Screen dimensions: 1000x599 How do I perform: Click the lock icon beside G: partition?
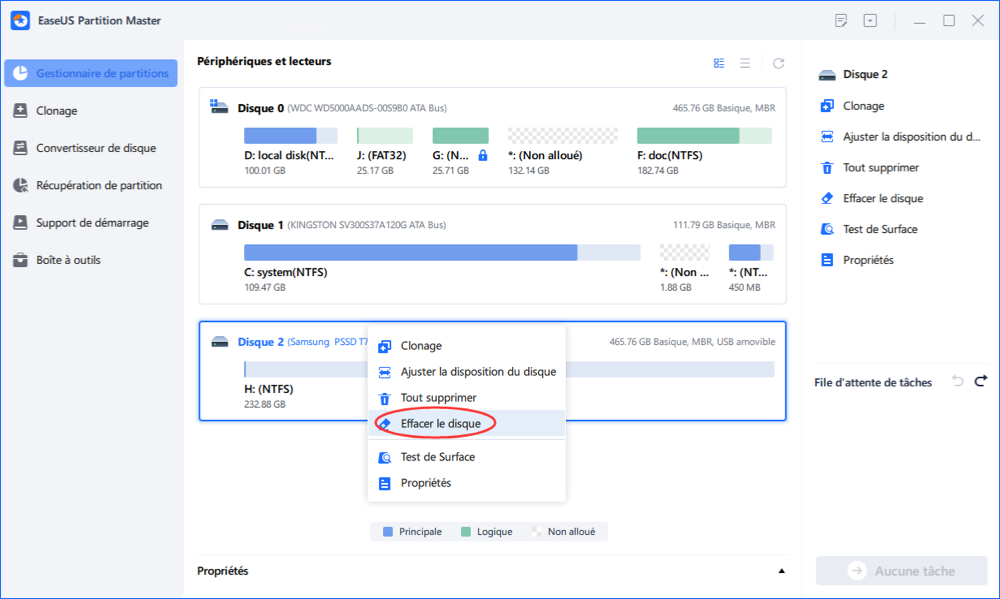click(483, 155)
